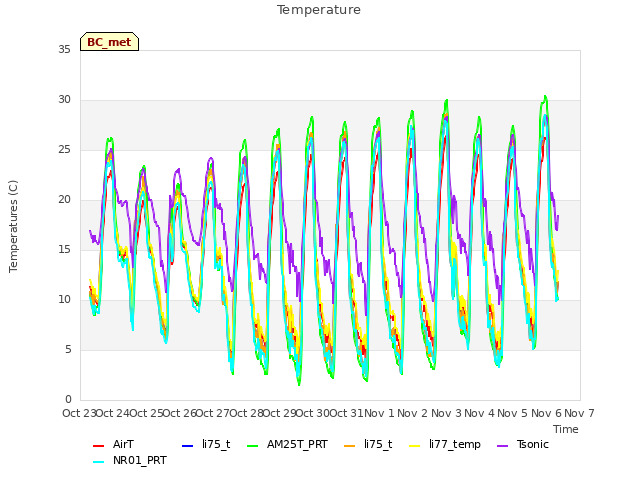
Task: Click the Nov 7 x-axis tick label
Action: (x=579, y=413)
